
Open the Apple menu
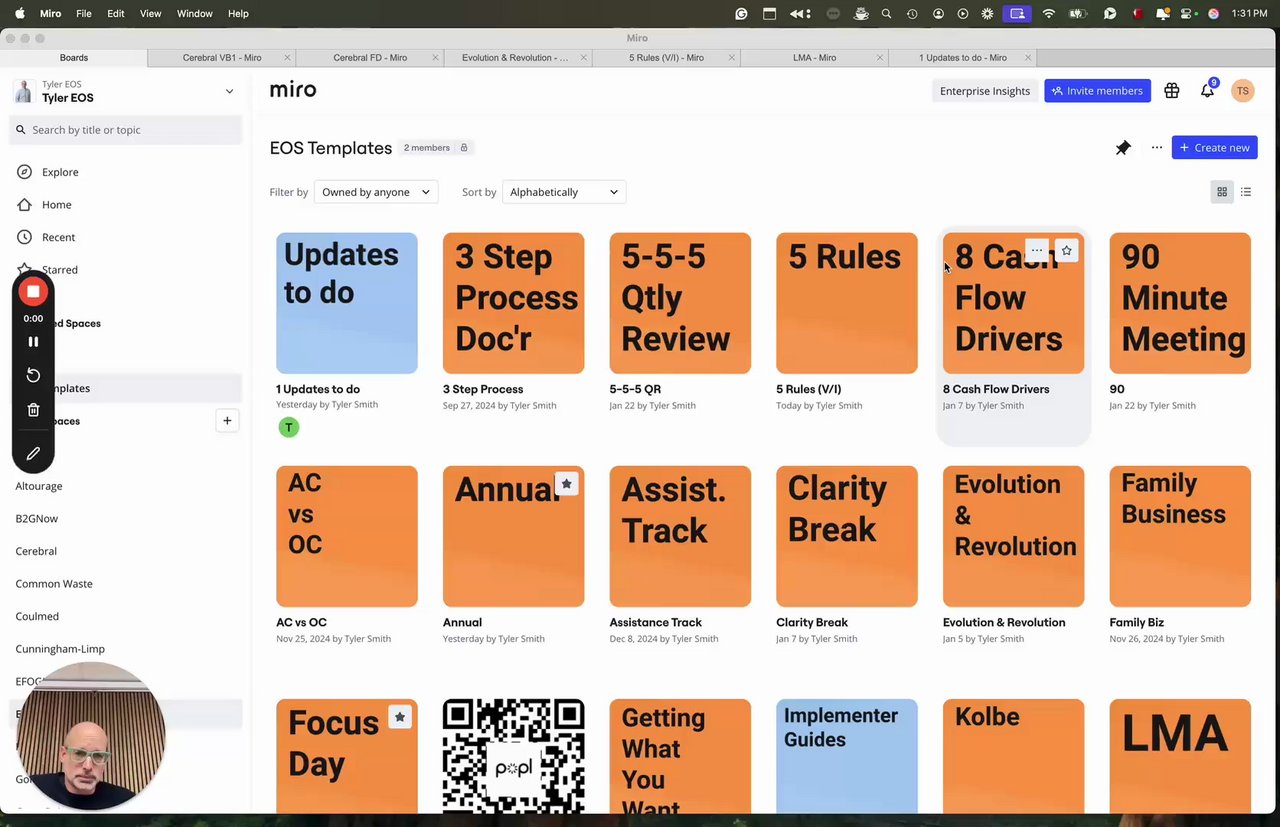coord(20,14)
